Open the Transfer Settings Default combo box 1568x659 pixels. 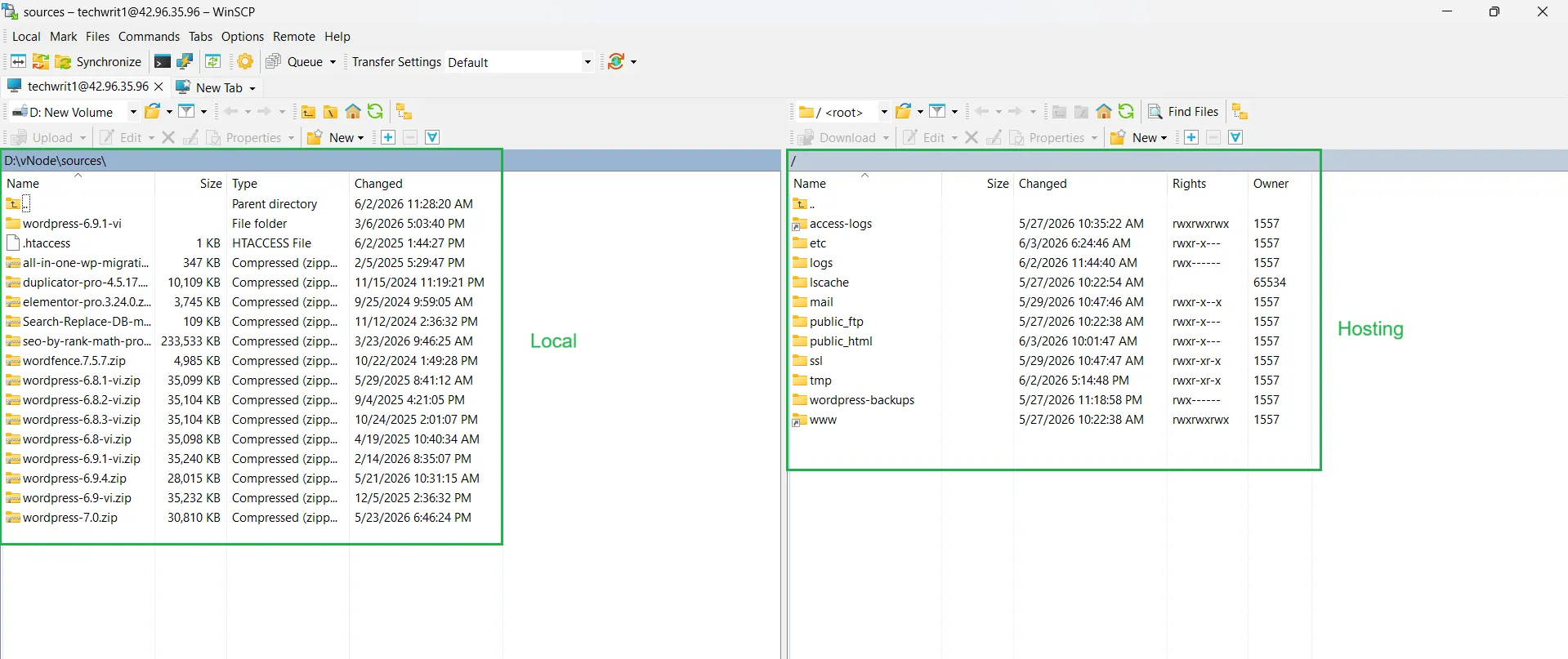pyautogui.click(x=520, y=62)
